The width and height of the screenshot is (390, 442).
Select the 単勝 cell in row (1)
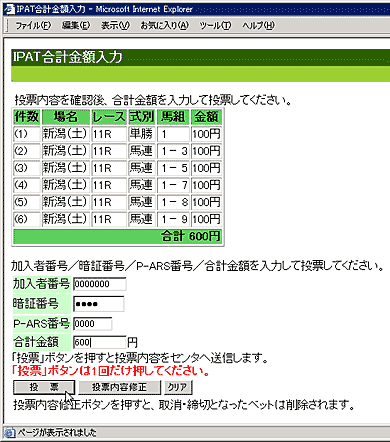142,134
